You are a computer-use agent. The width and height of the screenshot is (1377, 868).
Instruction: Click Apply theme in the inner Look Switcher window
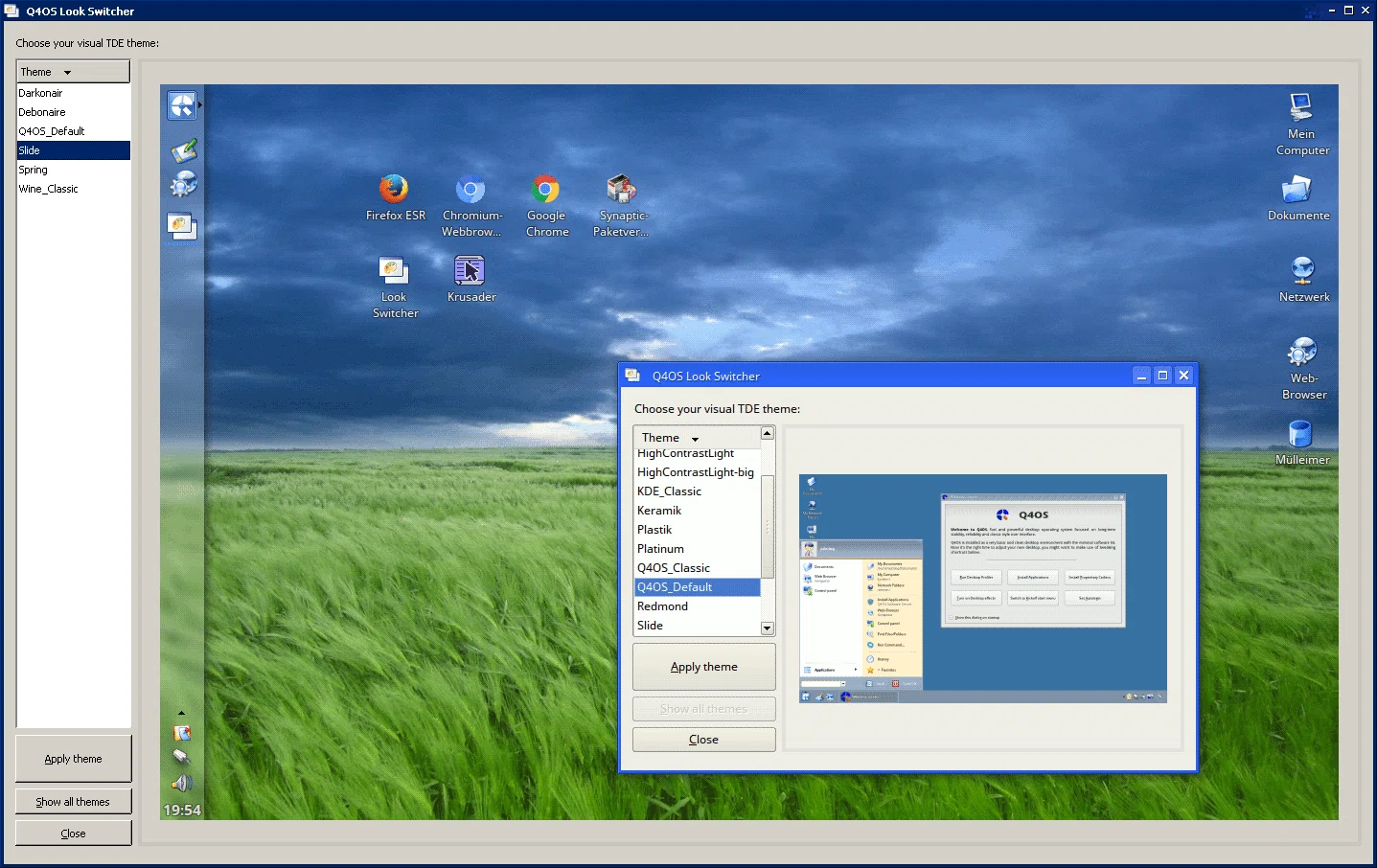click(x=704, y=667)
